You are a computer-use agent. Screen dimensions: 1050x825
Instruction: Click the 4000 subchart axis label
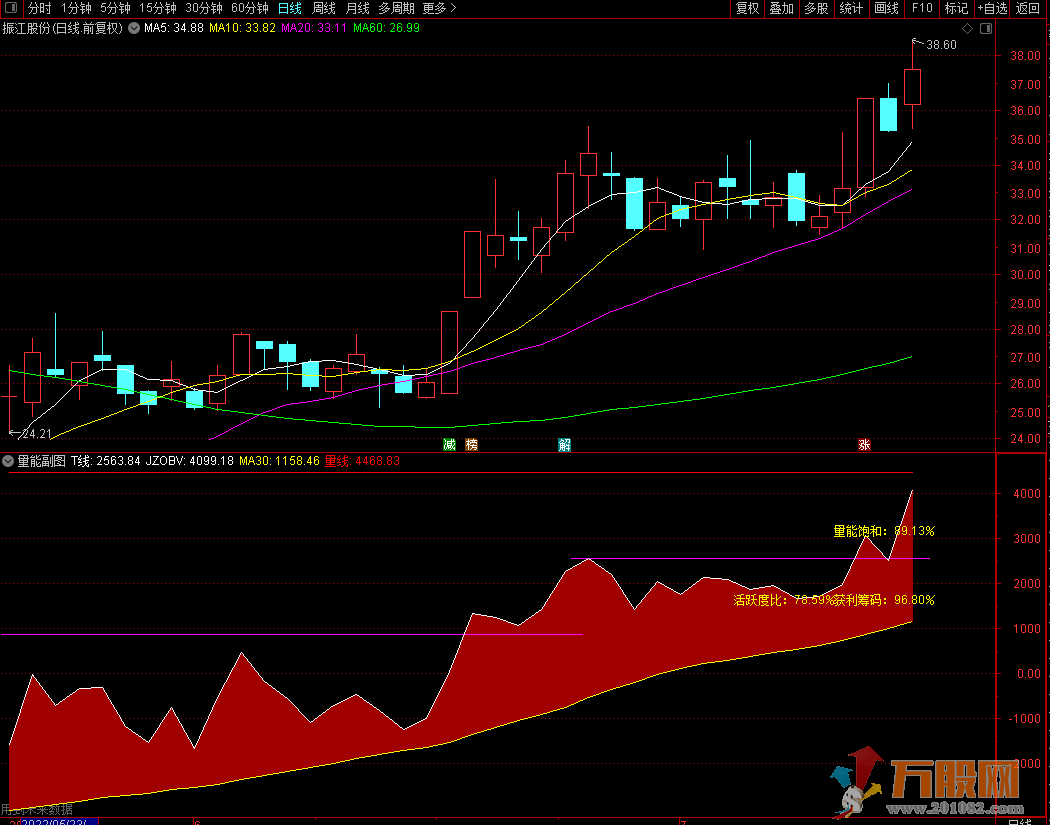(1027, 494)
